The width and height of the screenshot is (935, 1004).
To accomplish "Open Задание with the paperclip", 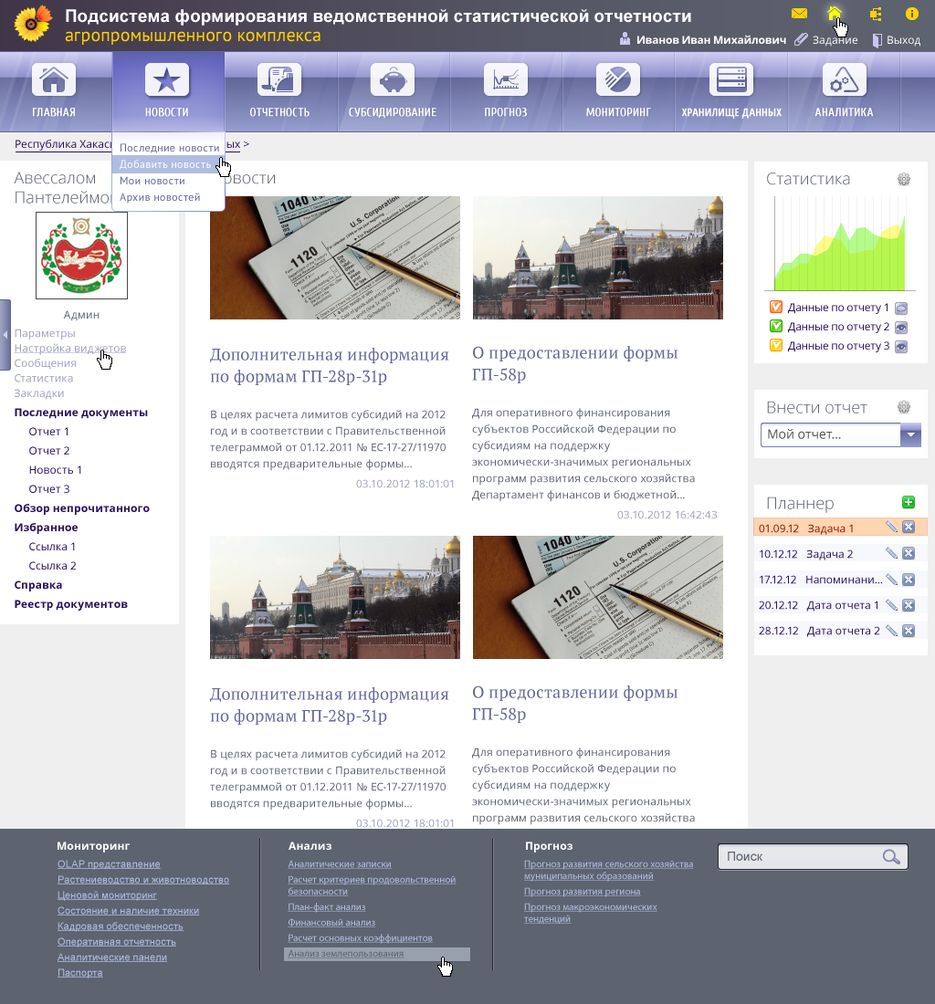I will tap(826, 40).
